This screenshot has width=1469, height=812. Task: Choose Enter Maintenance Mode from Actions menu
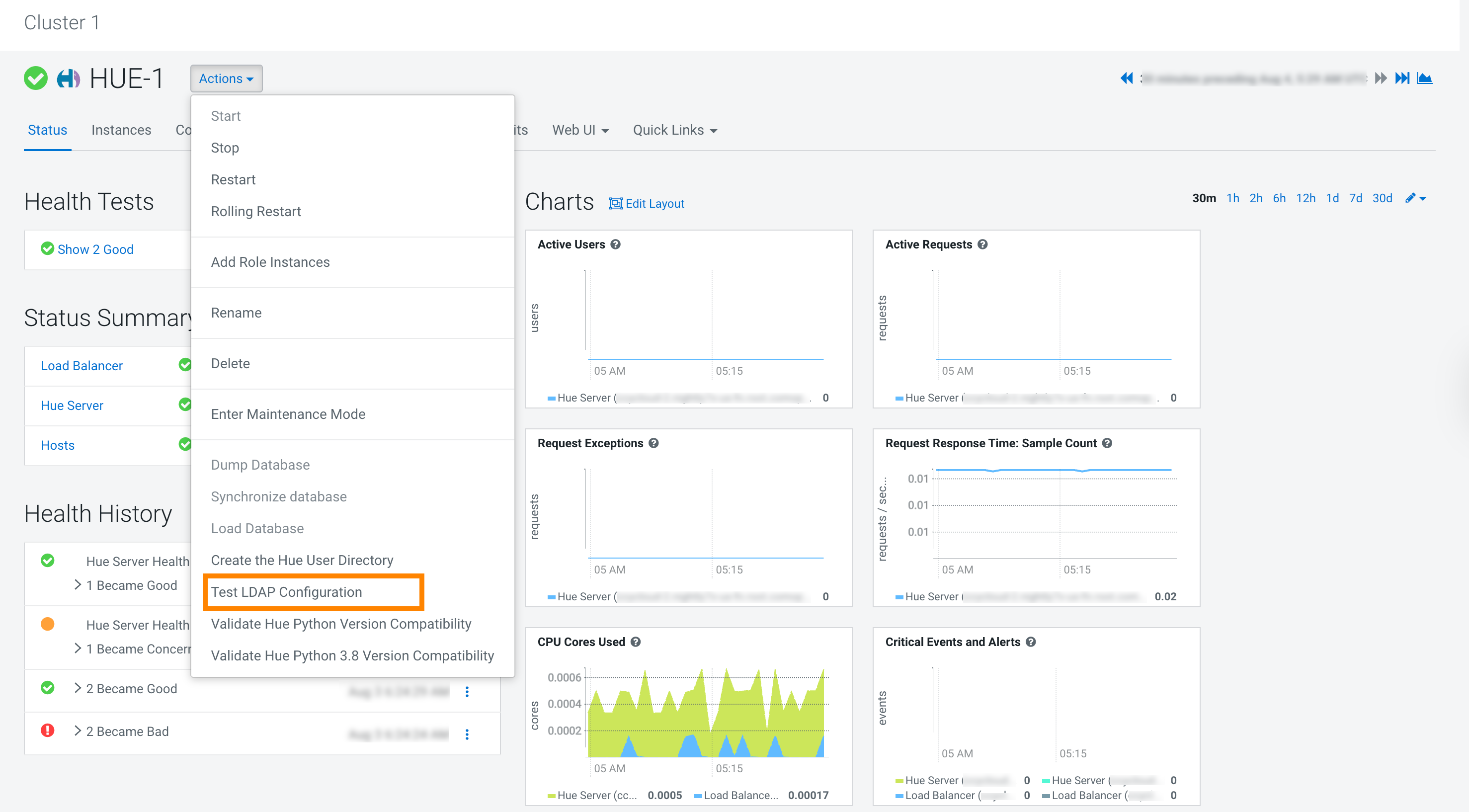(x=288, y=414)
